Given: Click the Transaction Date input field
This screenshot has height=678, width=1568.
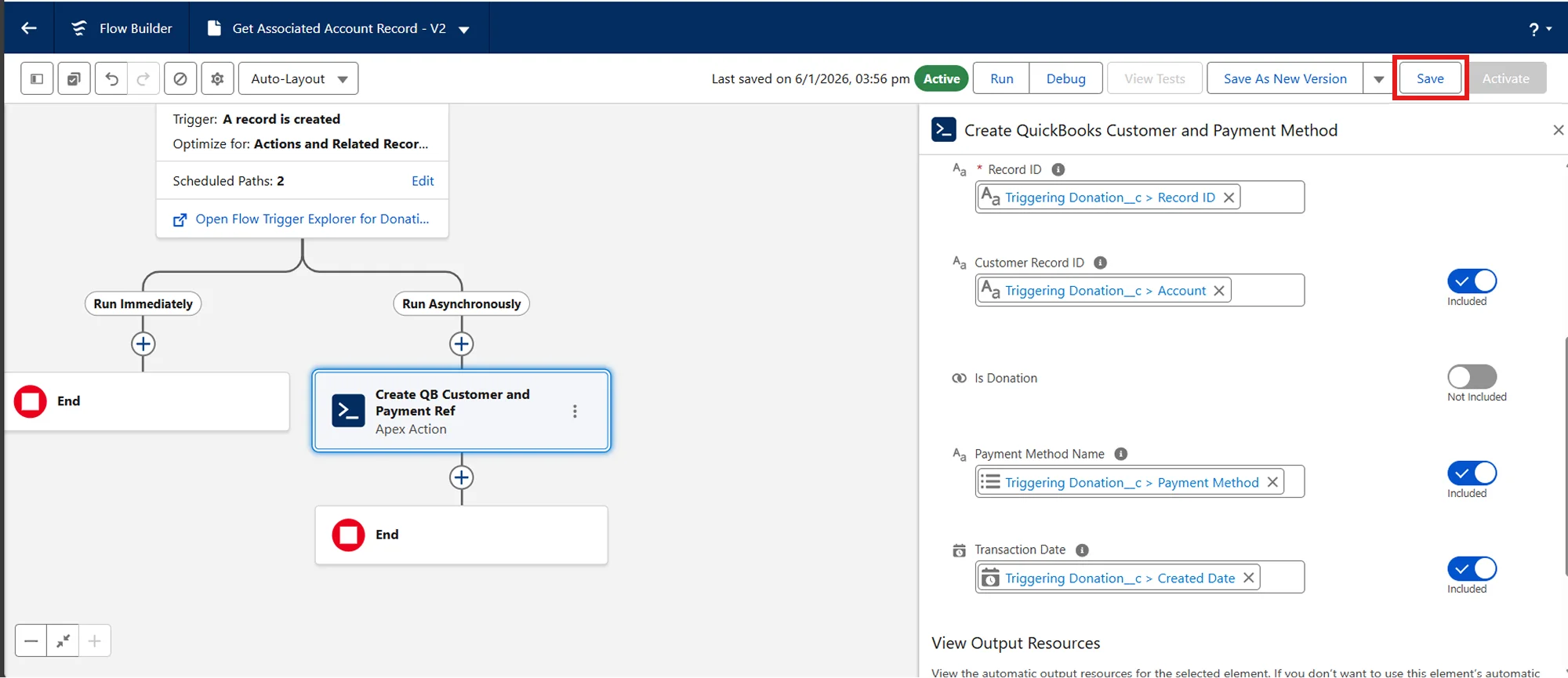Looking at the screenshot, I should 1140,578.
